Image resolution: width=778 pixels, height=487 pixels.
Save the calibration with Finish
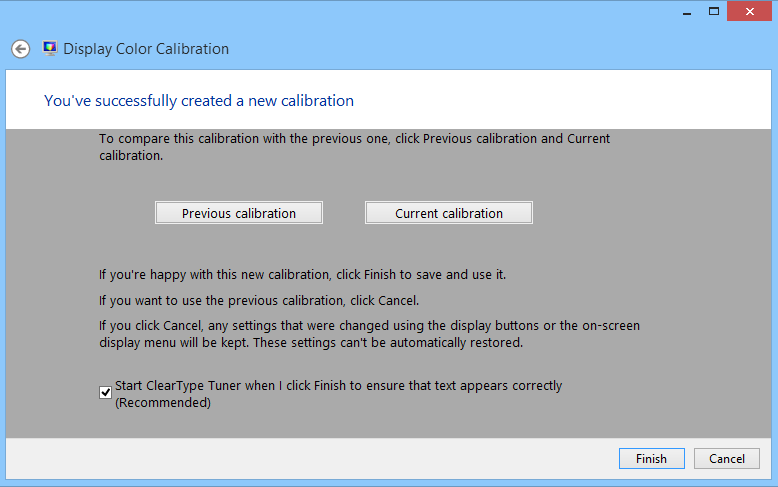[x=651, y=459]
